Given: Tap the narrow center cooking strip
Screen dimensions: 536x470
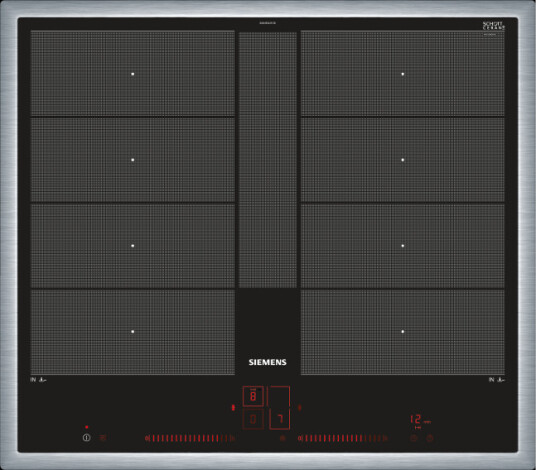Looking at the screenshot, I should click(268, 160).
